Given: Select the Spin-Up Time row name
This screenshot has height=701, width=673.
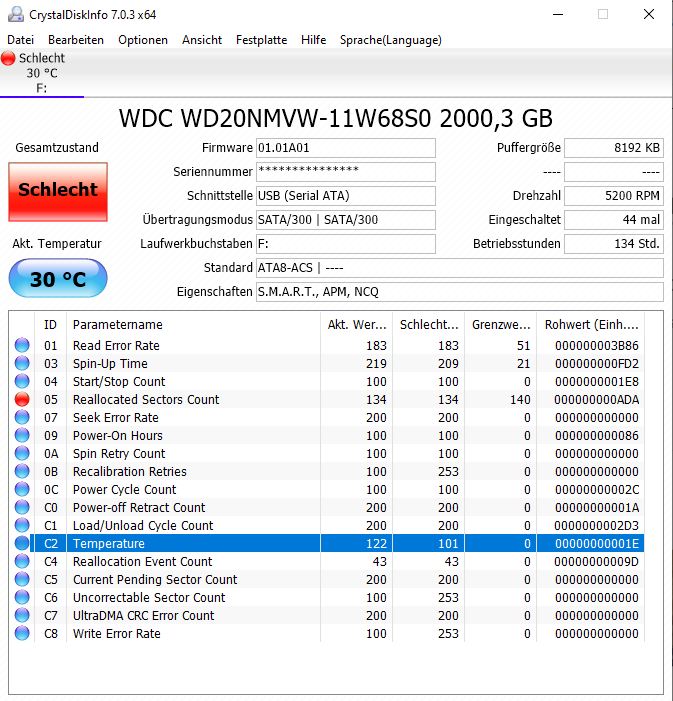Looking at the screenshot, I should coord(110,363).
